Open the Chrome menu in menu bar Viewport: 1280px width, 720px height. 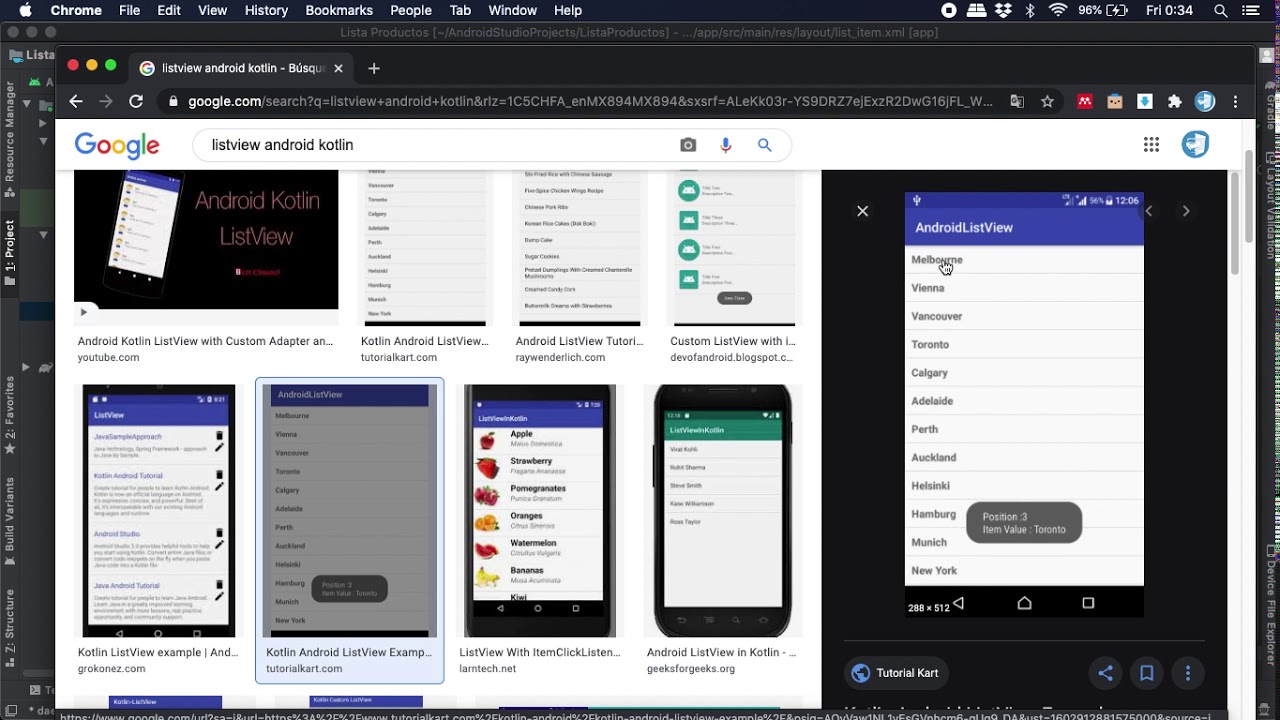[x=76, y=10]
